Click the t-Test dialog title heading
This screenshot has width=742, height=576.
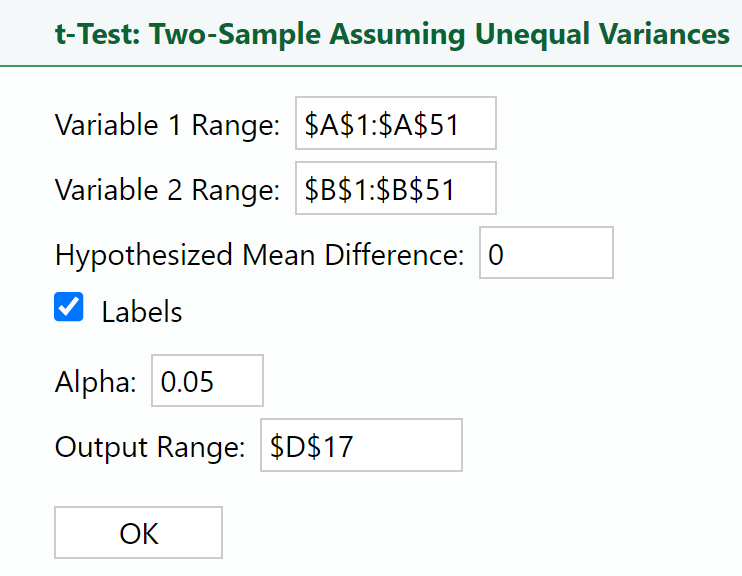click(x=392, y=35)
